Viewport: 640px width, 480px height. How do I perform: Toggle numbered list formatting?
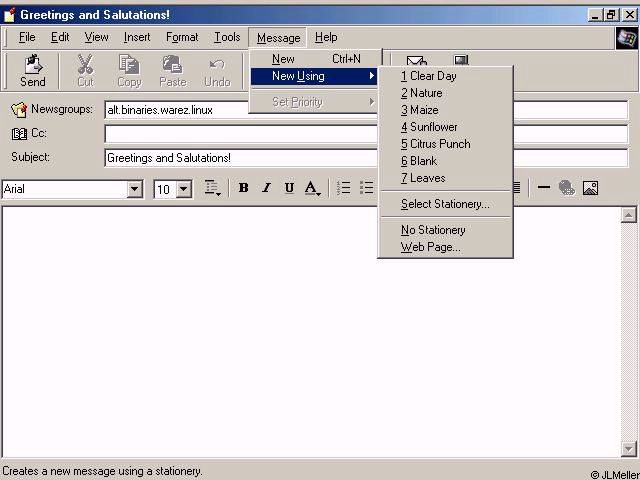[344, 188]
